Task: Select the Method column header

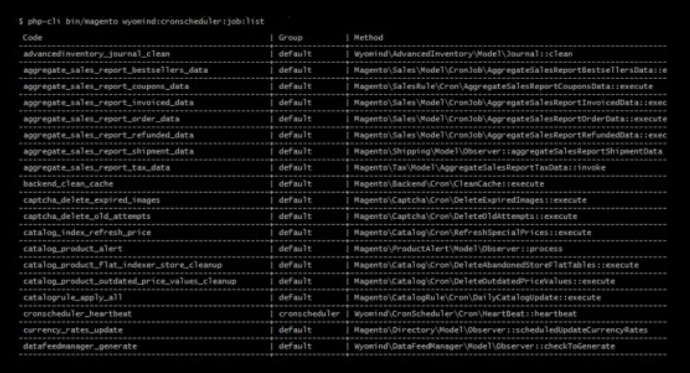Action: (368, 37)
